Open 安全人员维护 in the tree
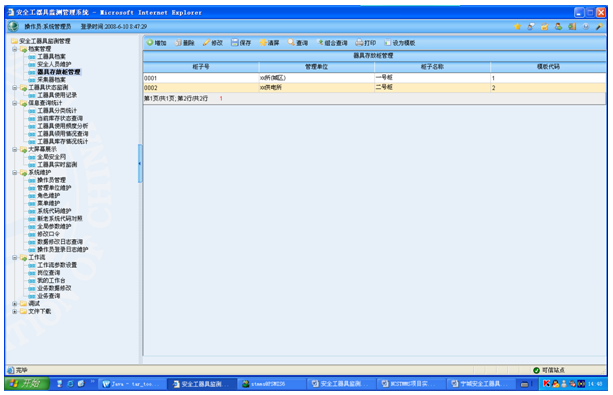This screenshot has width=613, height=395. (x=54, y=64)
